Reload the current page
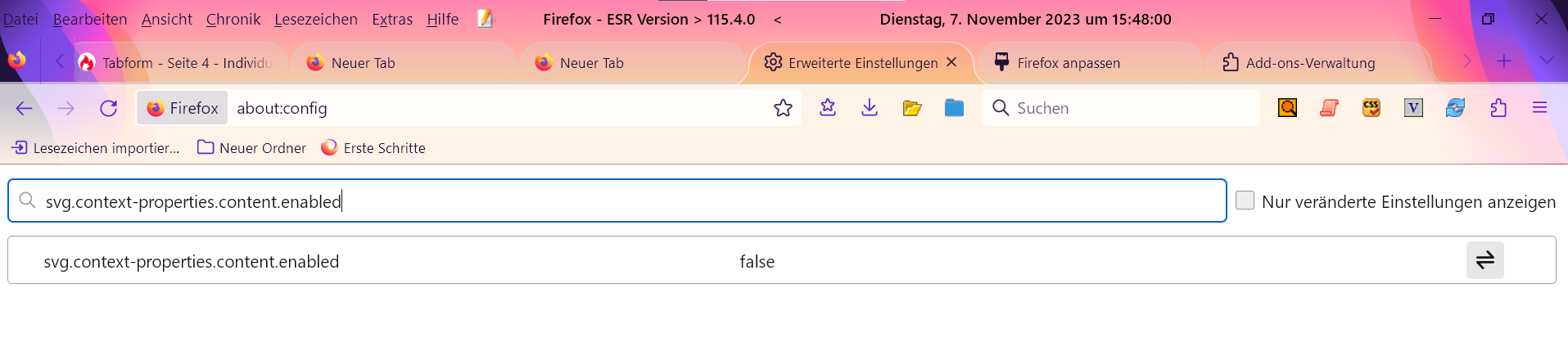The height and width of the screenshot is (338, 1568). [x=108, y=108]
